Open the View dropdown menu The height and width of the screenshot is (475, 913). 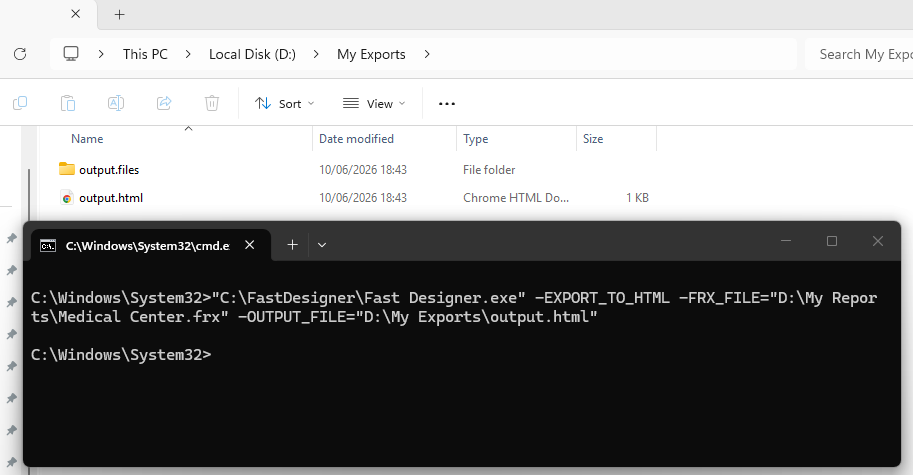(x=374, y=104)
